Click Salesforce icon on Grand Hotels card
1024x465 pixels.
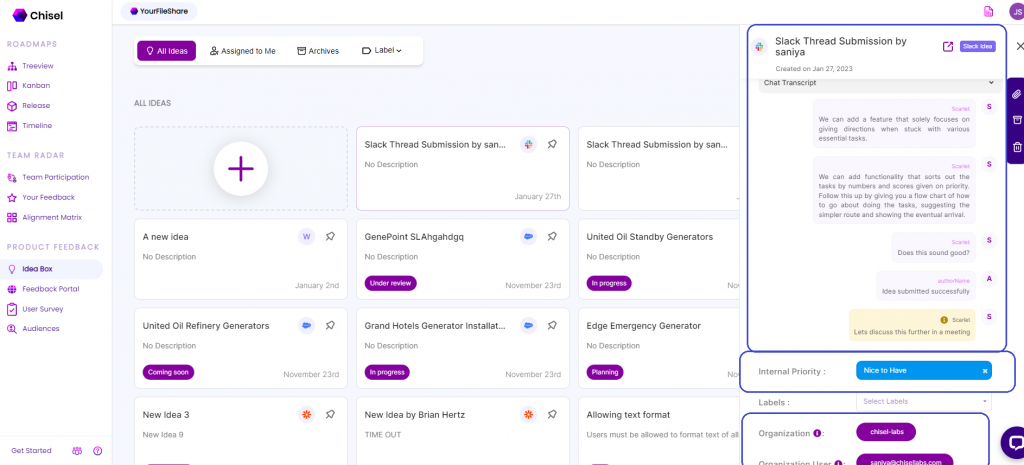click(528, 325)
